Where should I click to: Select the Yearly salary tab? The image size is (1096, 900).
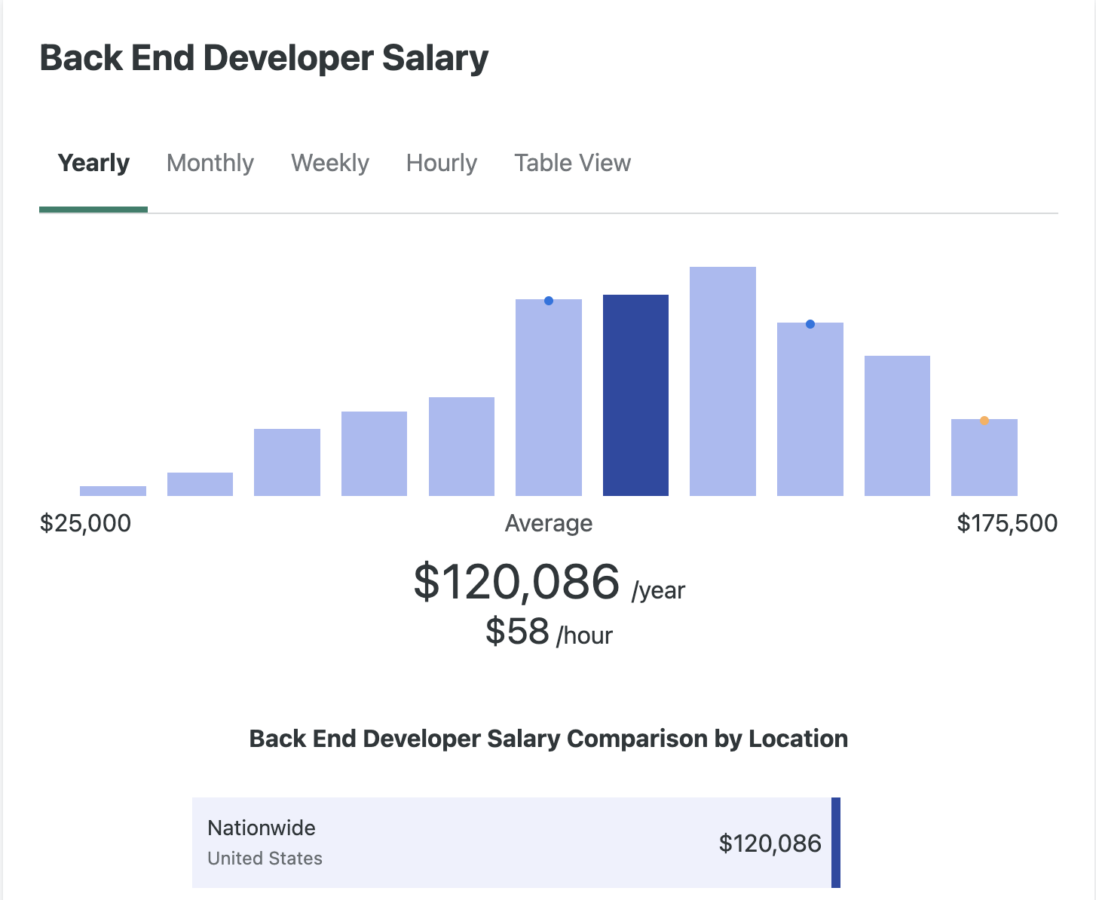coord(93,163)
